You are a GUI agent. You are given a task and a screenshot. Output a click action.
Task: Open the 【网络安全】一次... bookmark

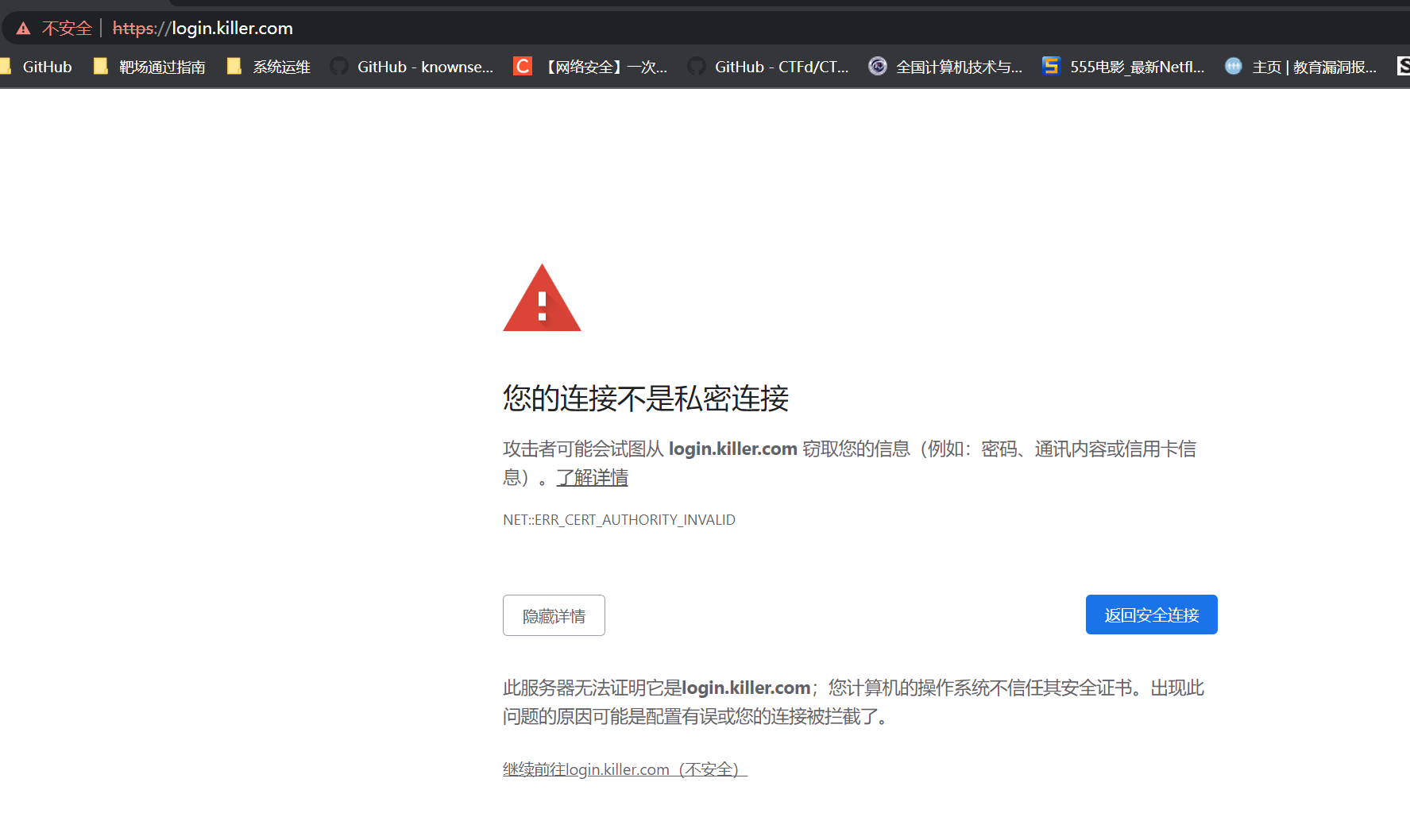[x=590, y=67]
